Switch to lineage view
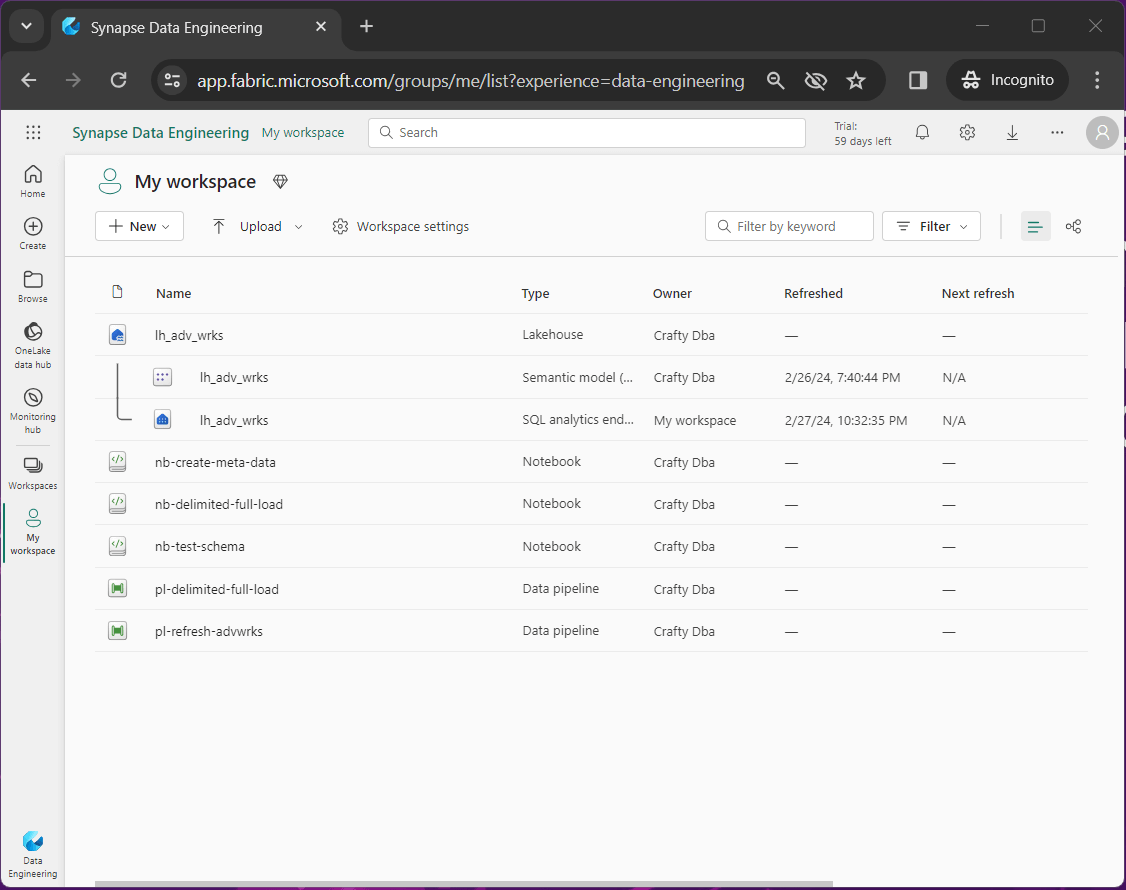 coord(1073,226)
